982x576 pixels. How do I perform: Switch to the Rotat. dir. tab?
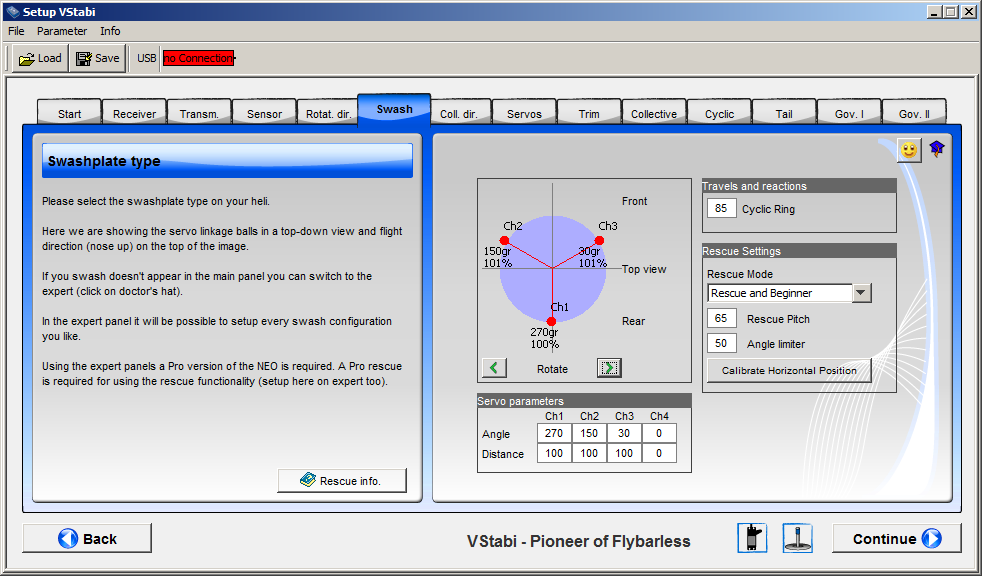click(x=329, y=113)
